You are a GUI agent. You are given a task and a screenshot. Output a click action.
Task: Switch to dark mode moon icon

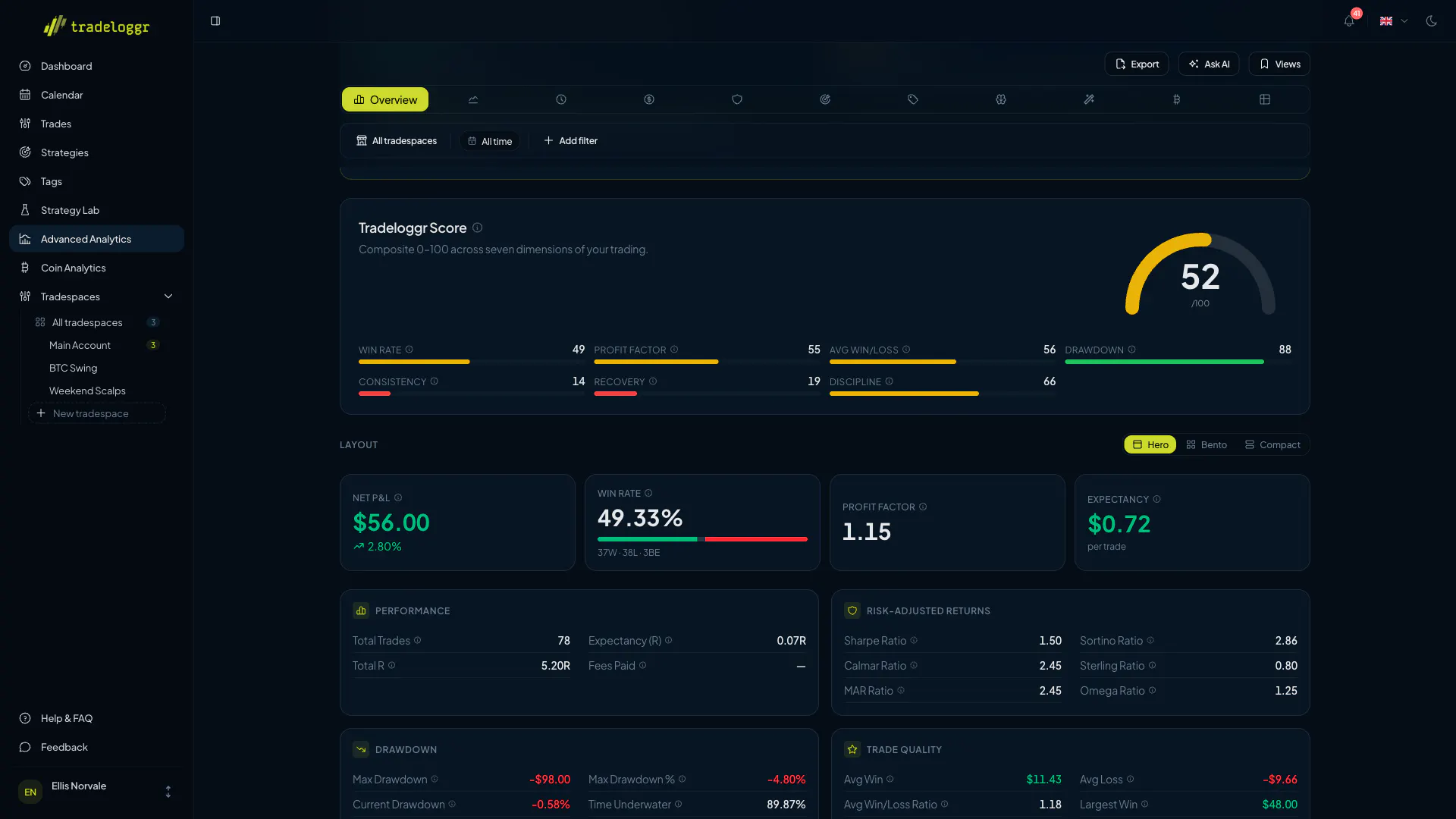click(x=1431, y=21)
